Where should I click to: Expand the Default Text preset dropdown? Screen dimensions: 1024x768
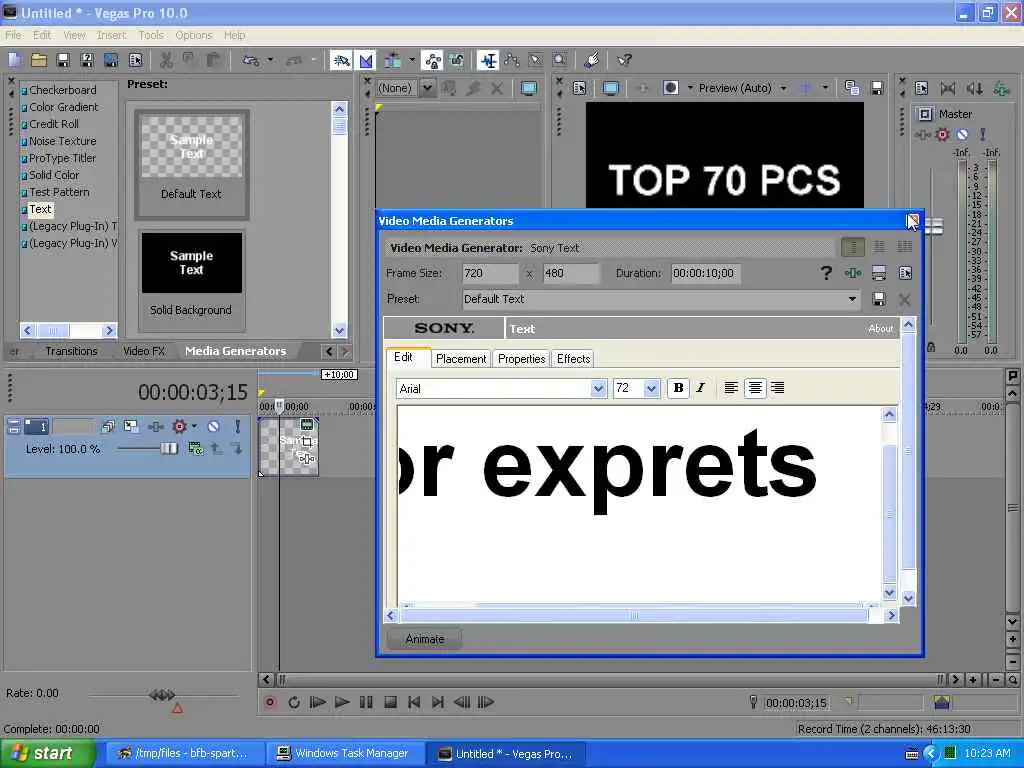point(852,299)
